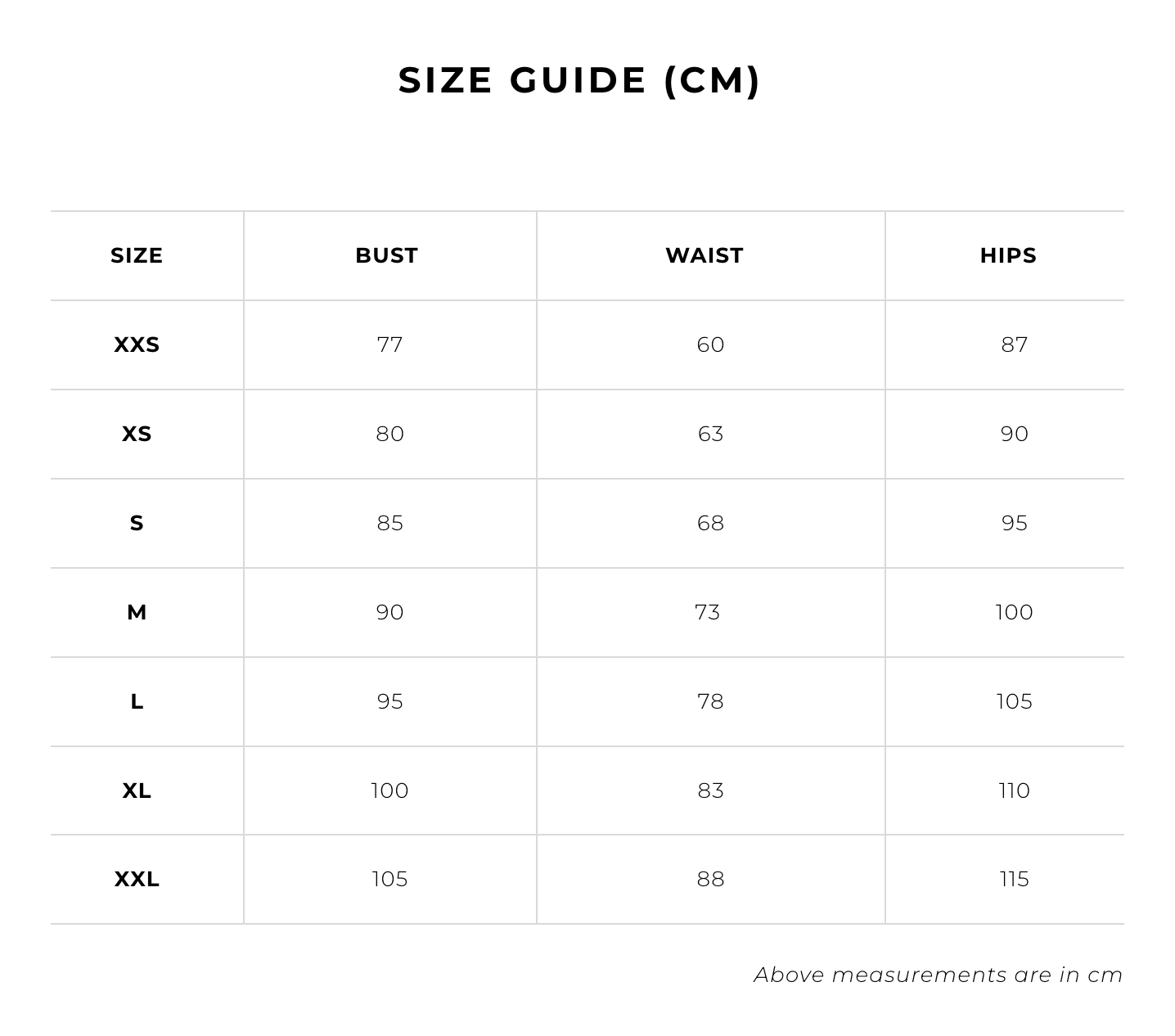
Task: Click the L waist value 78
Action: (710, 701)
